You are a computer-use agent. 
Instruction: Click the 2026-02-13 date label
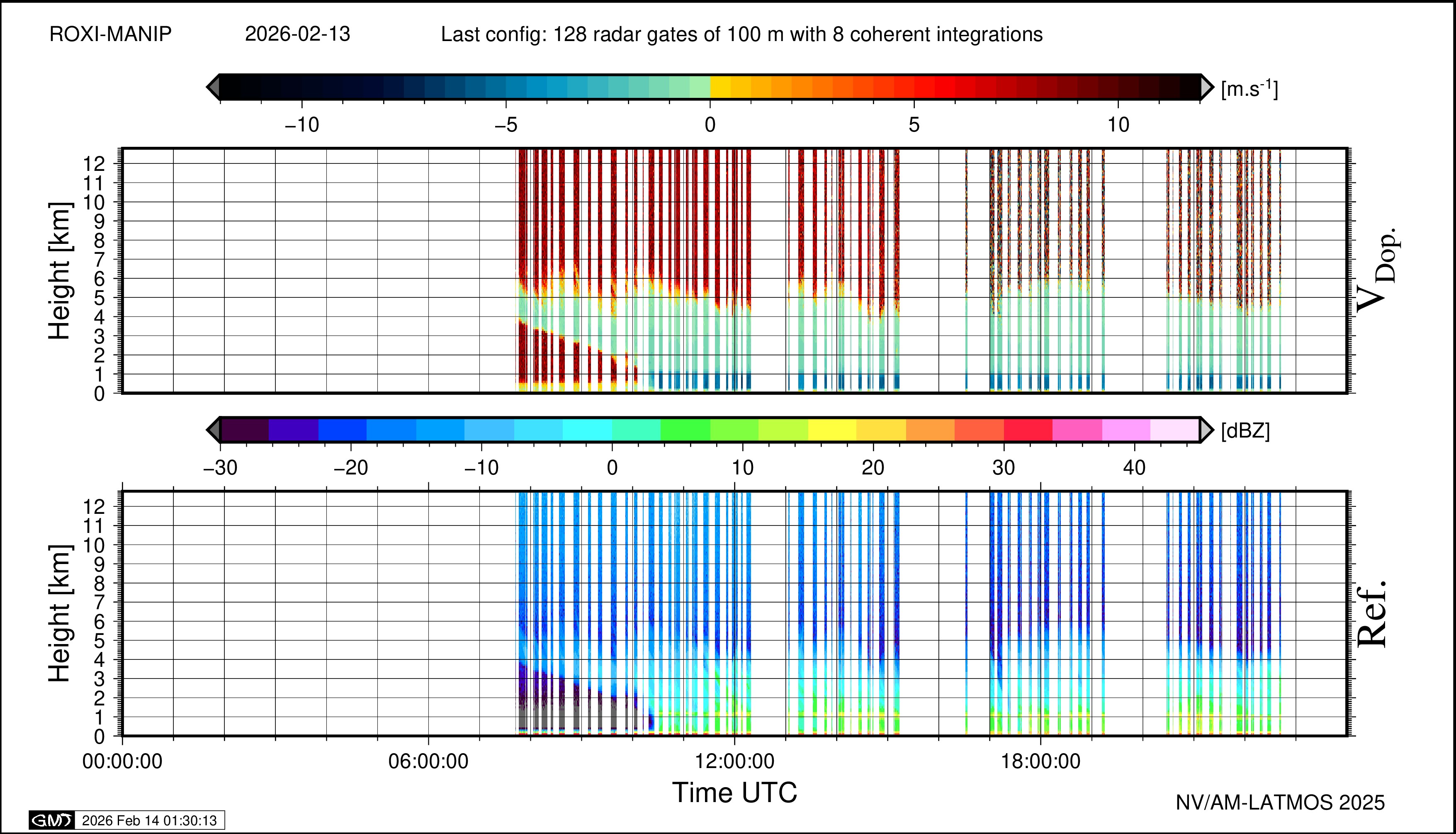[297, 34]
